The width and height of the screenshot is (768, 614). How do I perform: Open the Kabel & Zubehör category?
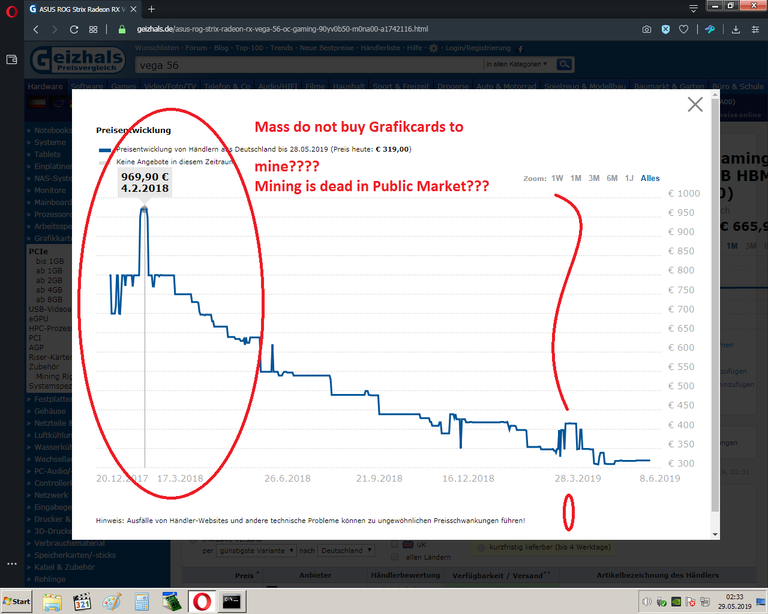tap(65, 567)
